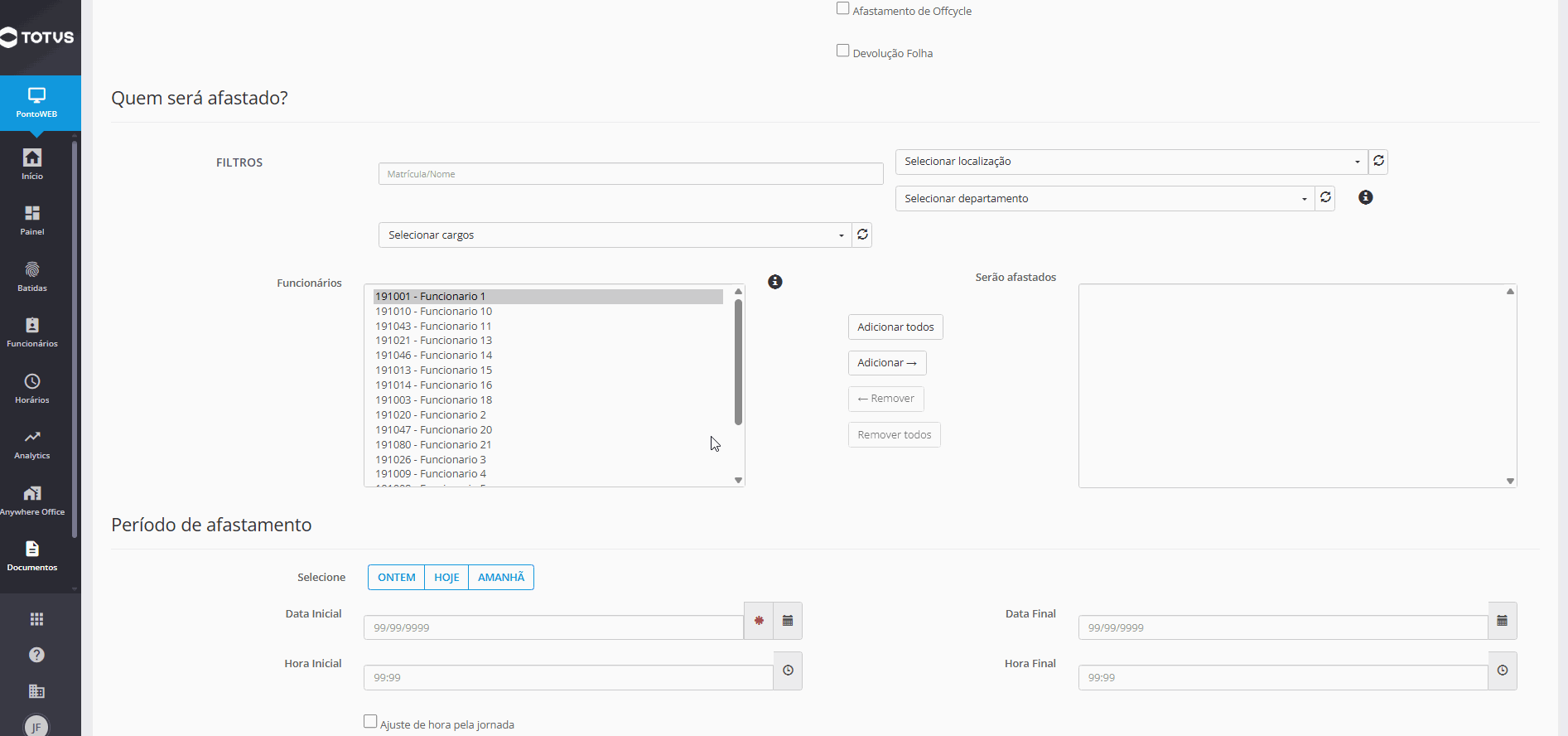This screenshot has height=736, width=1568.
Task: Expand Selecionar cargos dropdown
Action: [615, 235]
